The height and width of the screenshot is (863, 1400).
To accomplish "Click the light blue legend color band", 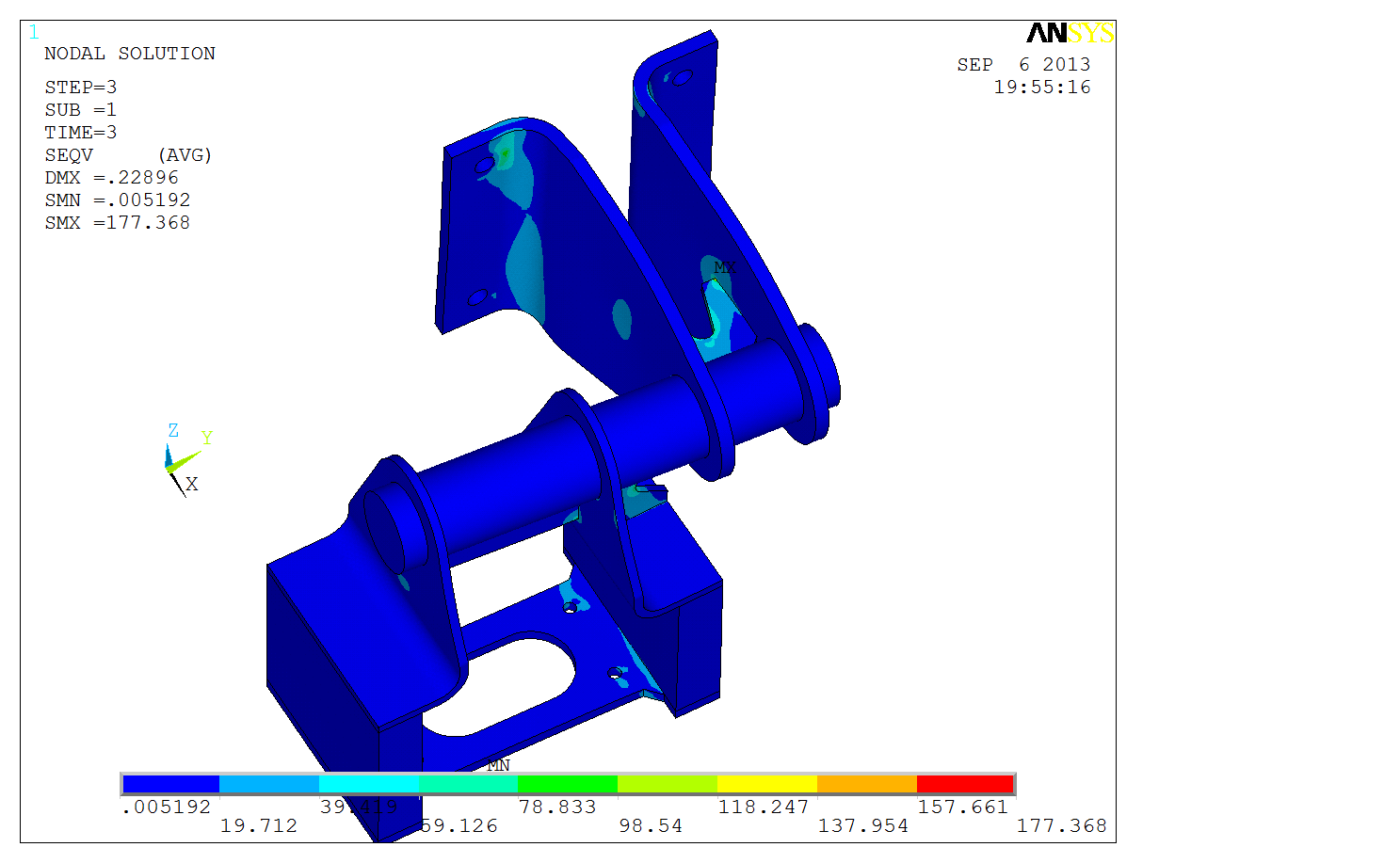I will (x=269, y=784).
